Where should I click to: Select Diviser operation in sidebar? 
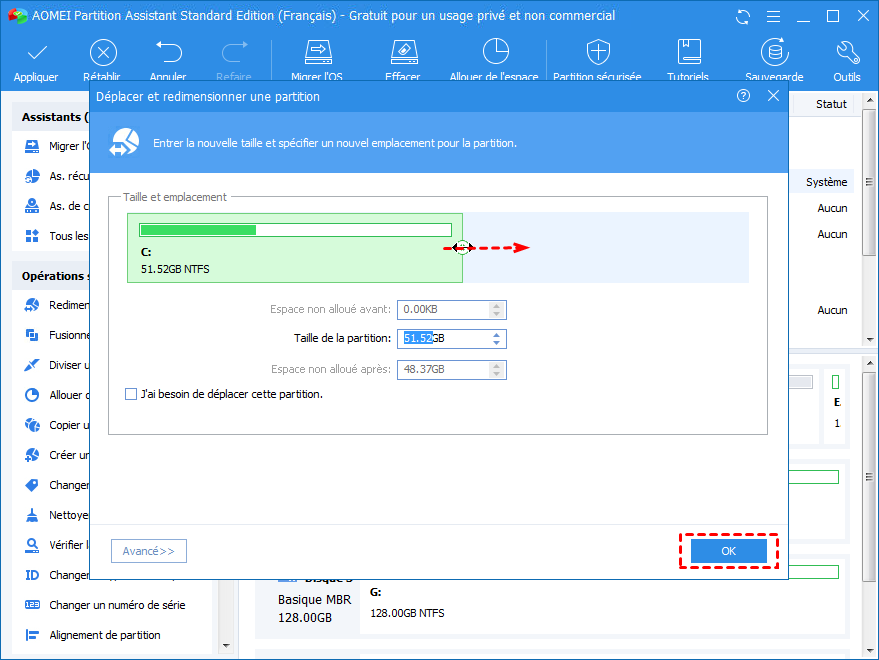click(x=57, y=365)
